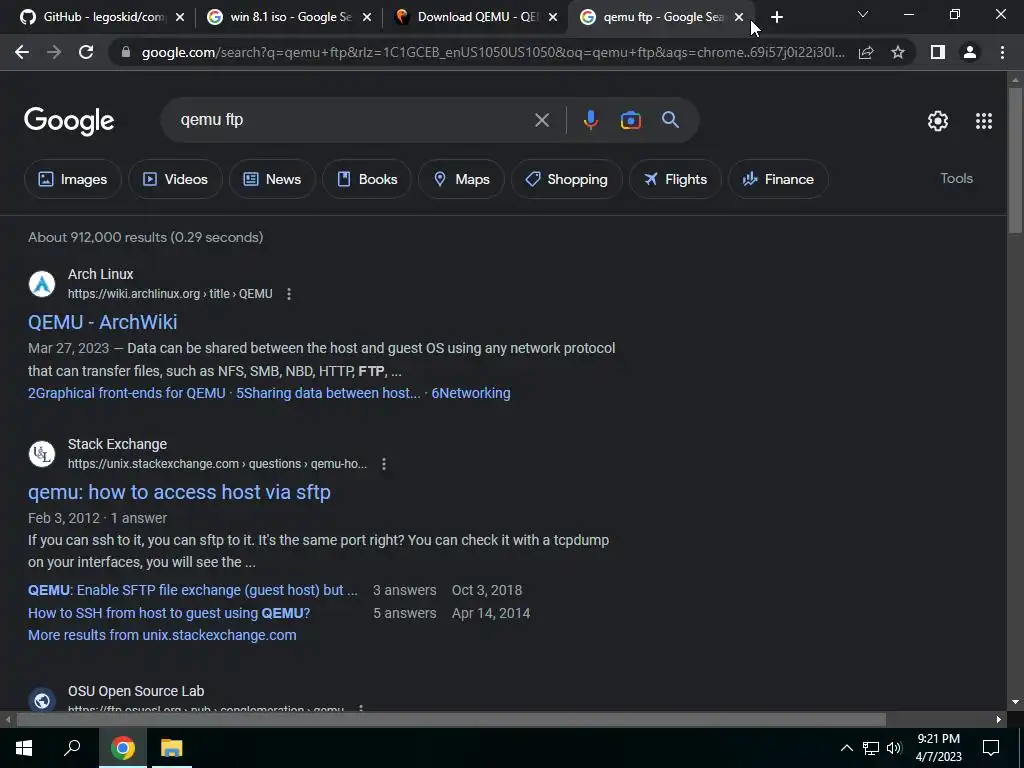Search by image with camera icon
The image size is (1024, 768).
pyautogui.click(x=630, y=120)
